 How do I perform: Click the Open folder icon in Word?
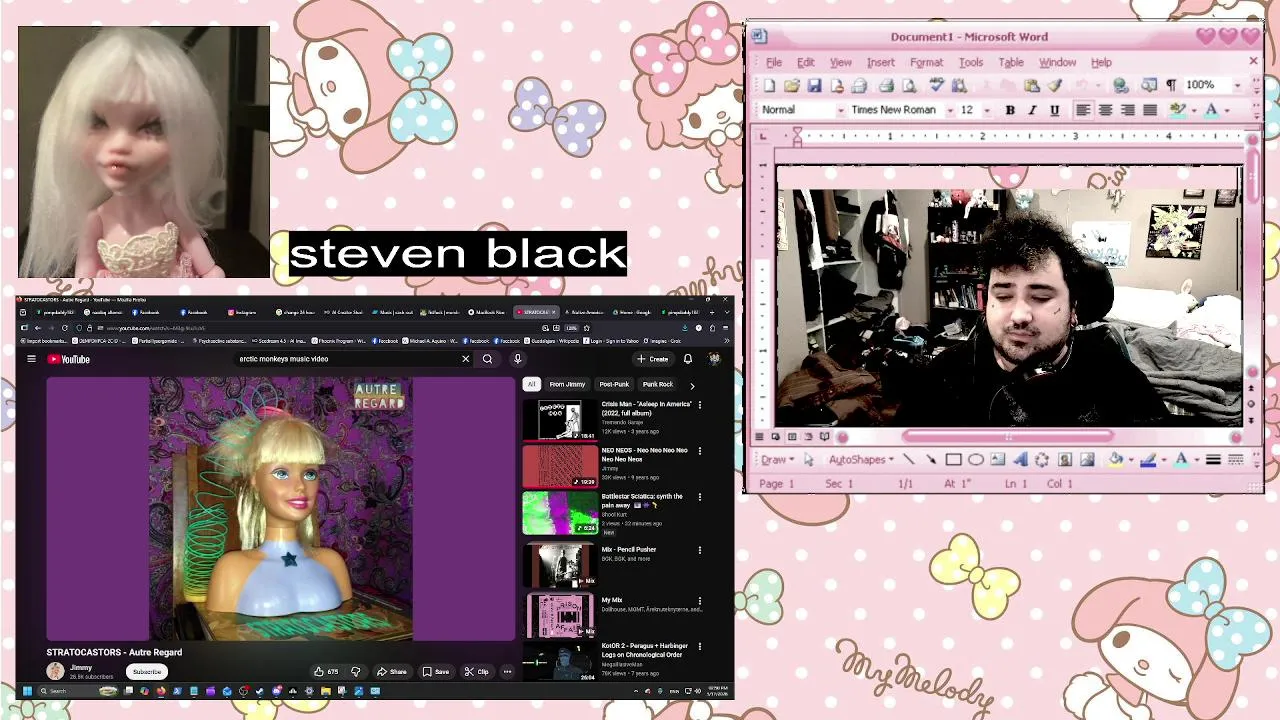(792, 85)
